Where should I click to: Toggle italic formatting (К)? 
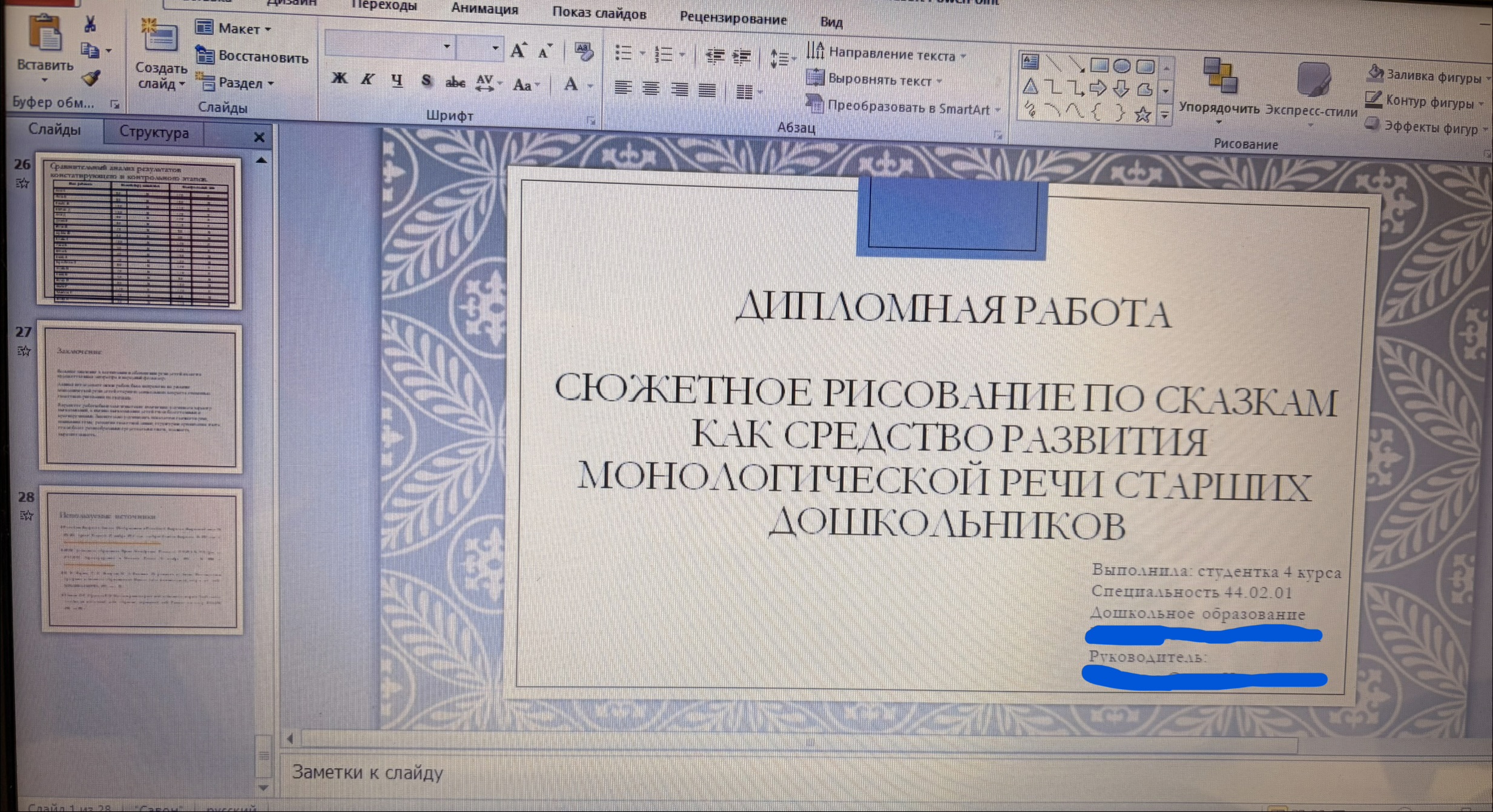(x=367, y=79)
